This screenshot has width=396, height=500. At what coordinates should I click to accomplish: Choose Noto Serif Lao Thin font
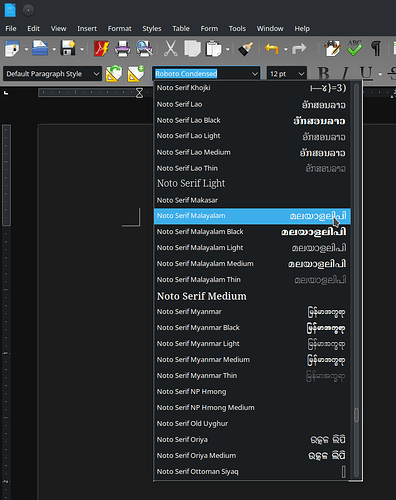[x=252, y=168]
